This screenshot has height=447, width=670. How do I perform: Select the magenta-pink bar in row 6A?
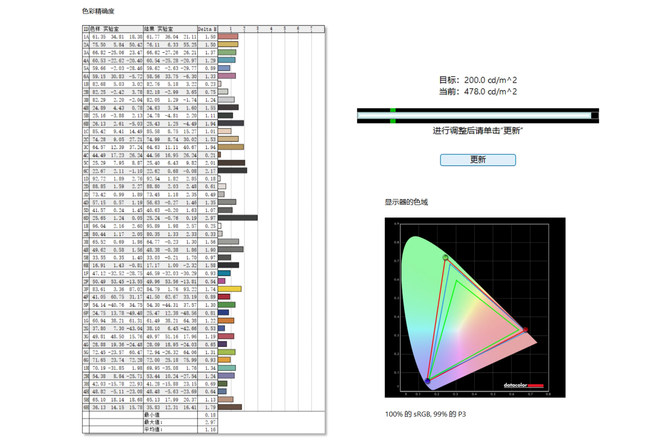click(x=227, y=76)
